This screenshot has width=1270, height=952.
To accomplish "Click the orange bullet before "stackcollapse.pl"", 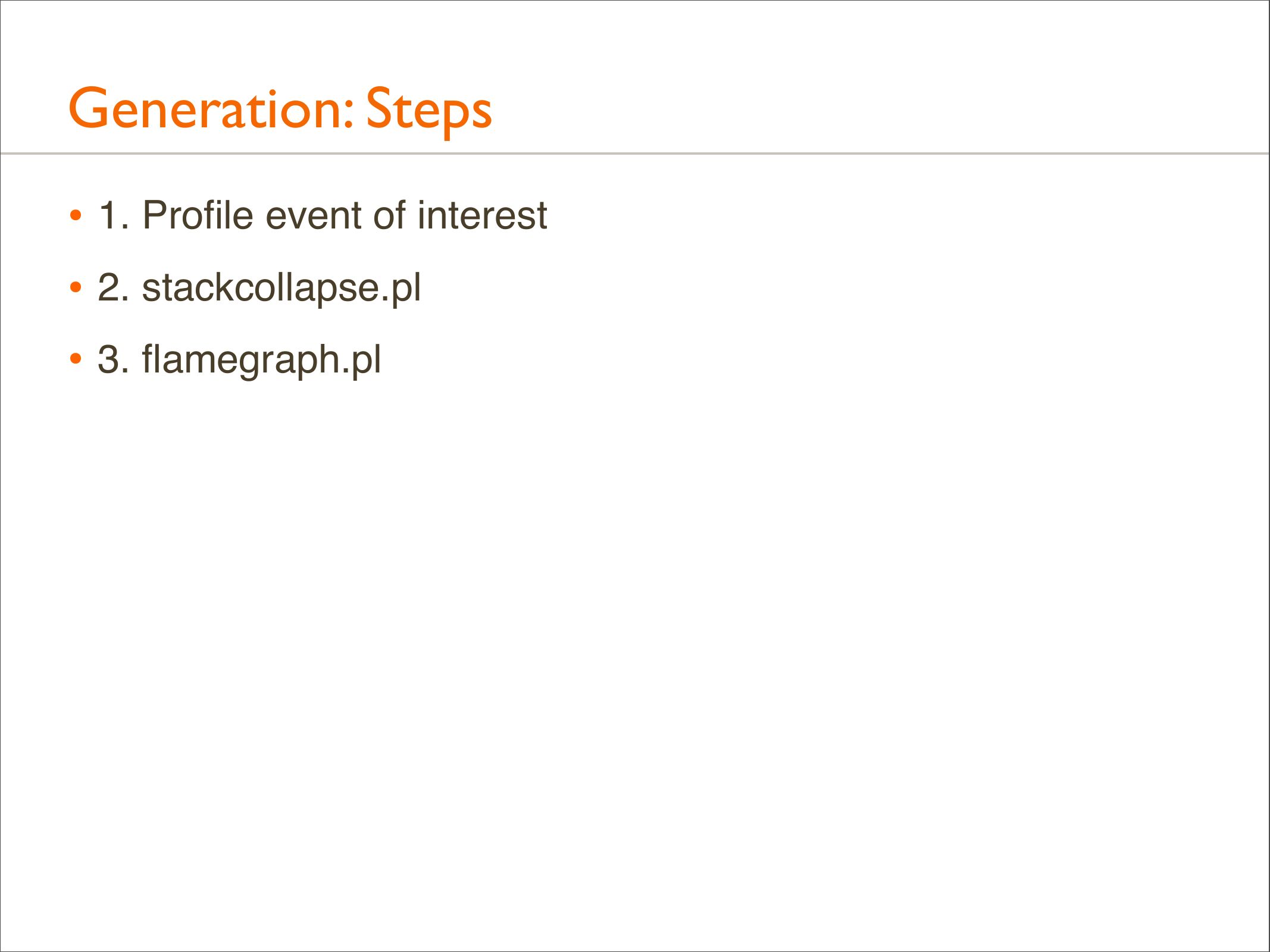I will (x=76, y=287).
